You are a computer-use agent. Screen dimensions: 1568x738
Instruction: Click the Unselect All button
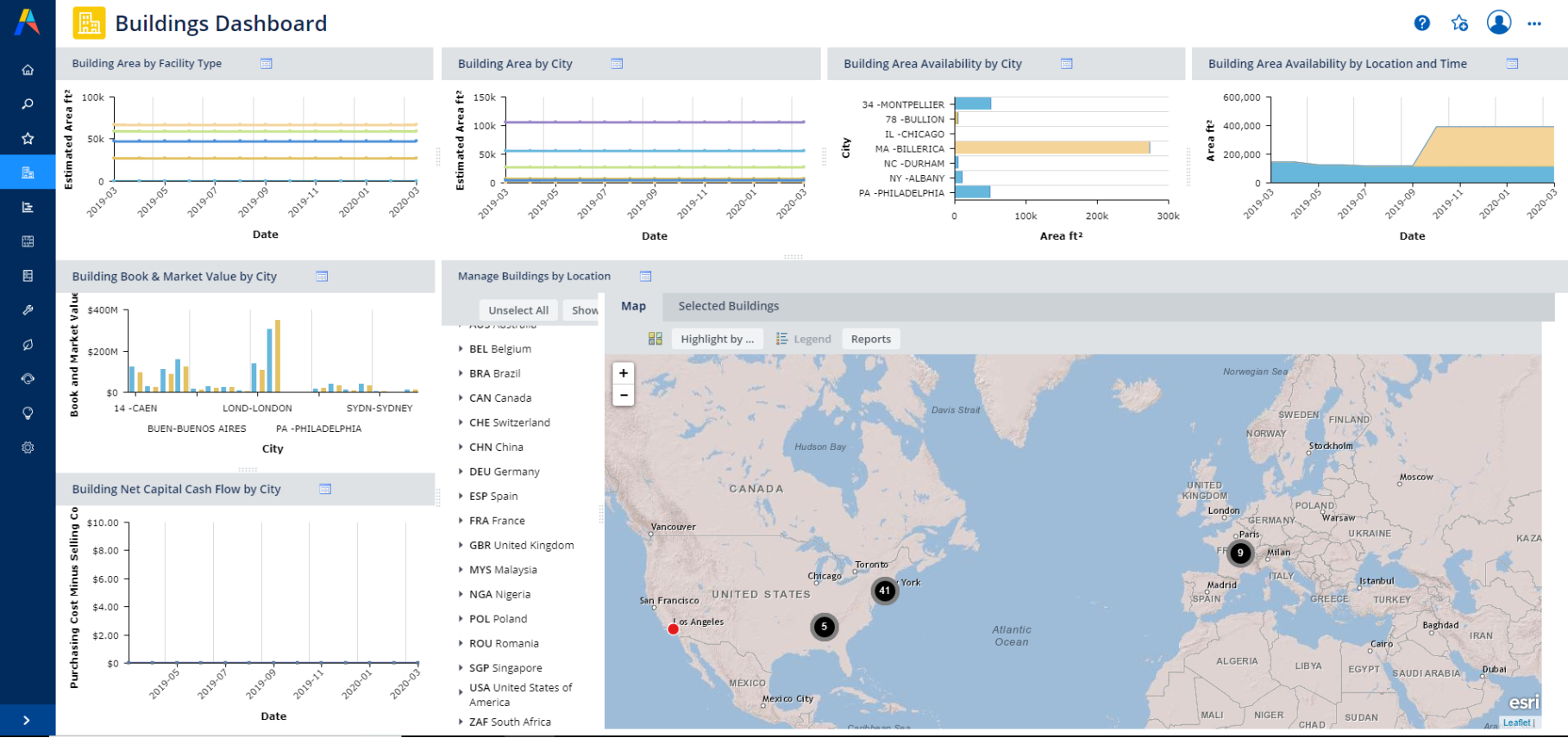click(517, 310)
